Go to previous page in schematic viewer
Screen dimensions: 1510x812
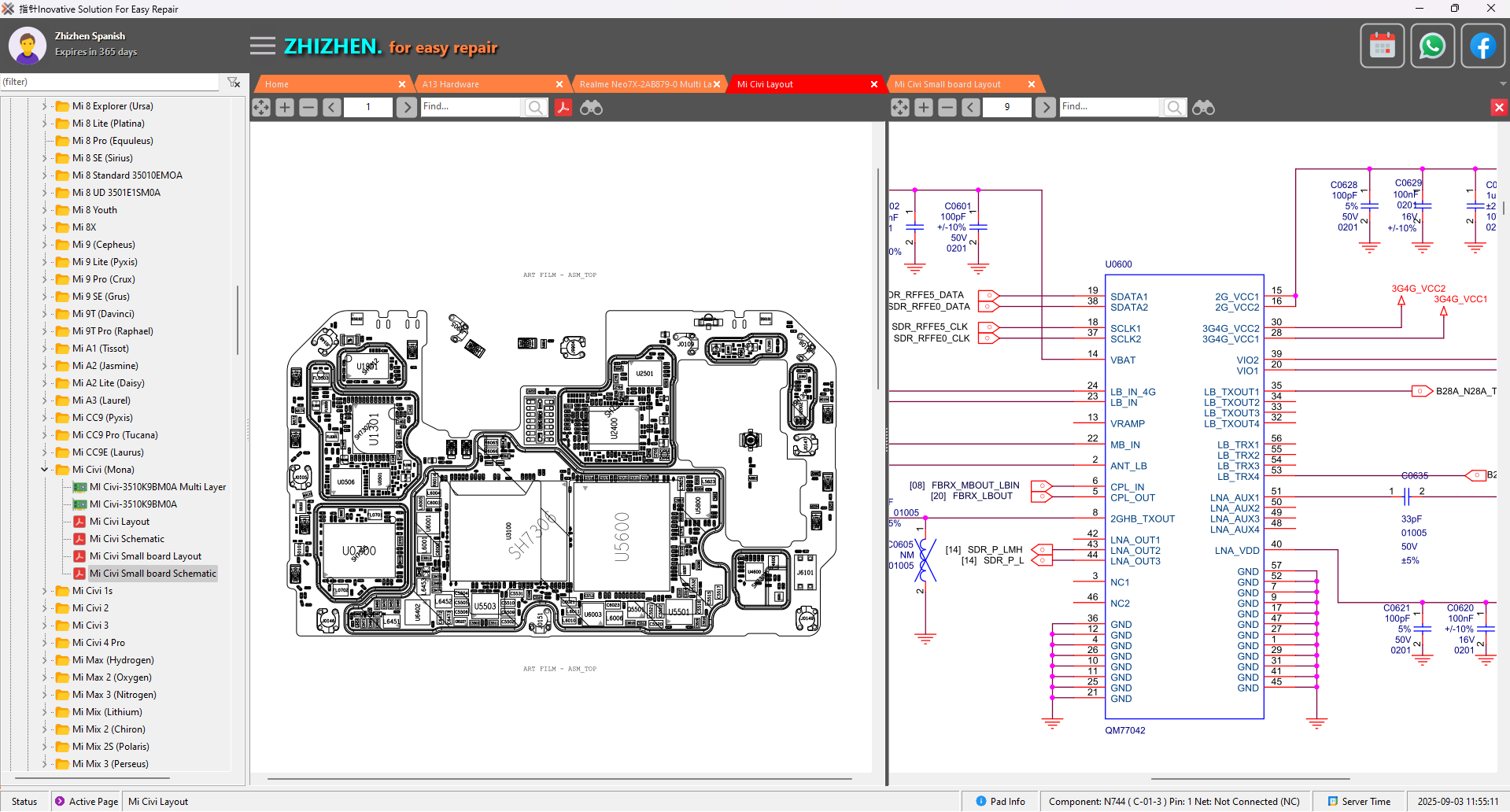971,107
